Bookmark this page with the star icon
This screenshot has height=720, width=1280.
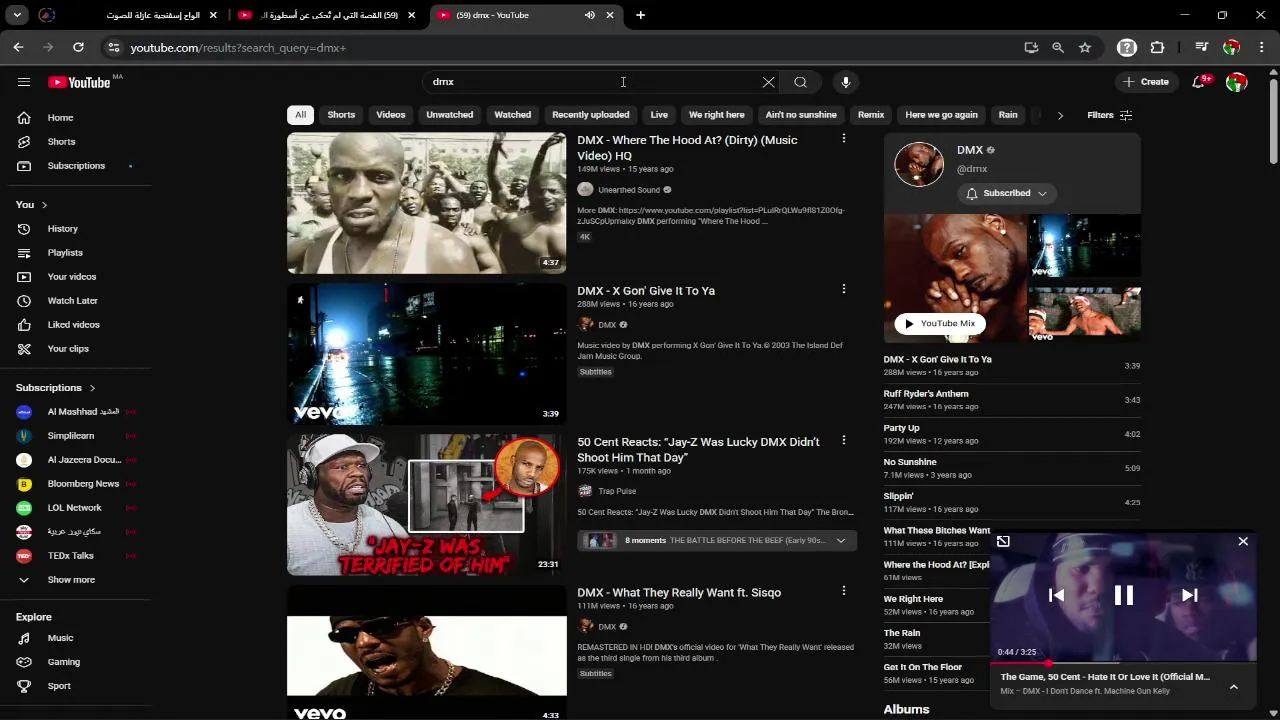click(x=1085, y=47)
